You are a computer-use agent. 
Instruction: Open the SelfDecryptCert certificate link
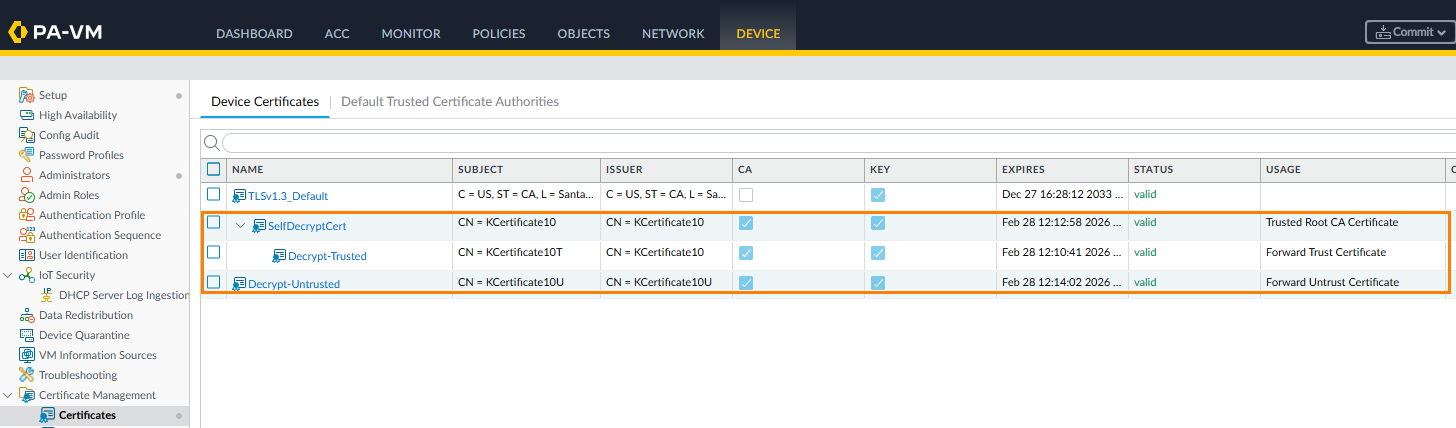point(307,226)
